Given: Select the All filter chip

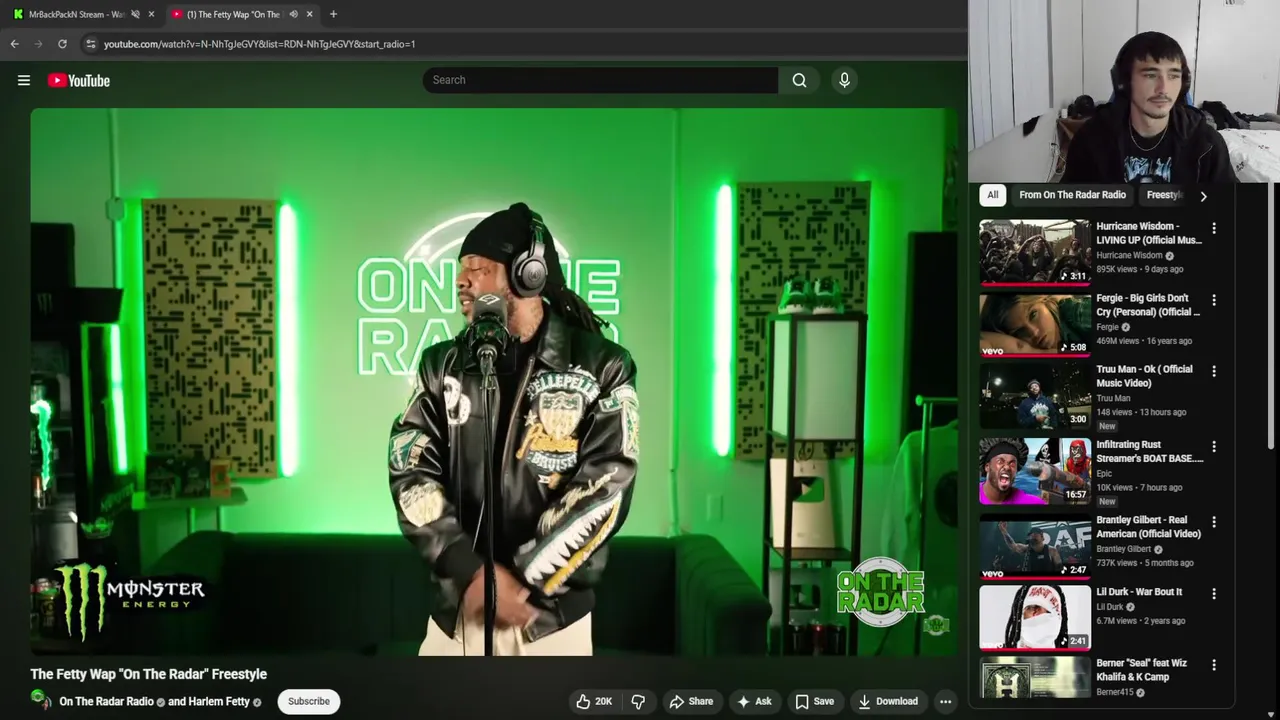Looking at the screenshot, I should click(992, 195).
